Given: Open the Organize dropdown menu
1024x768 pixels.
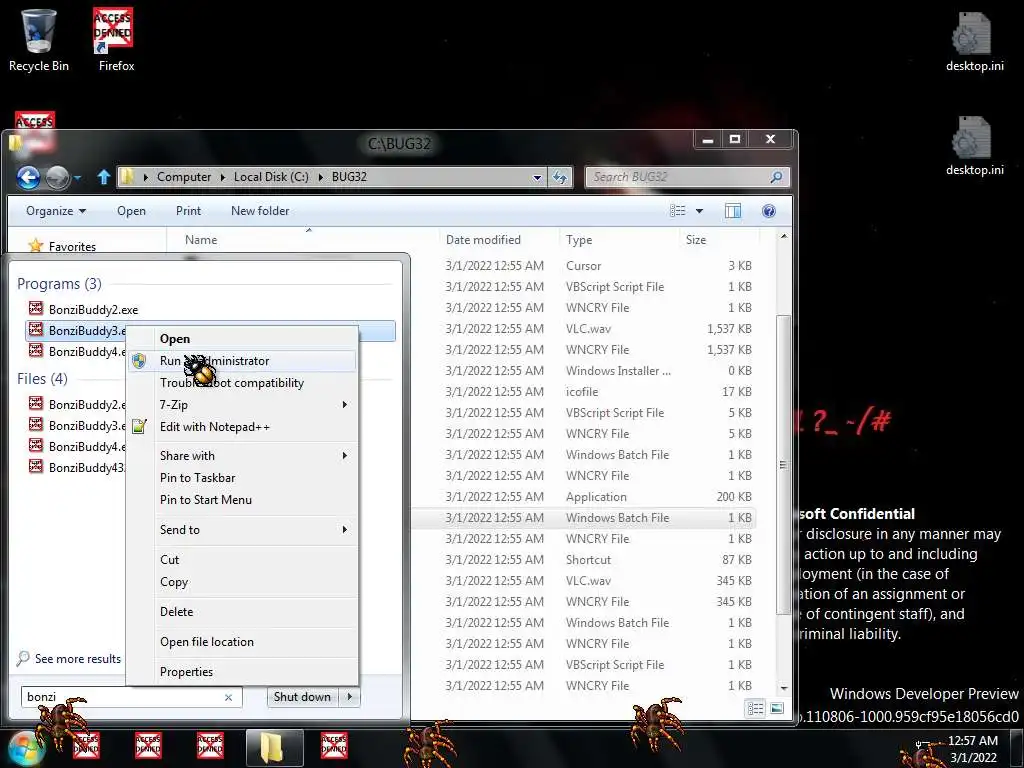Looking at the screenshot, I should [x=56, y=210].
